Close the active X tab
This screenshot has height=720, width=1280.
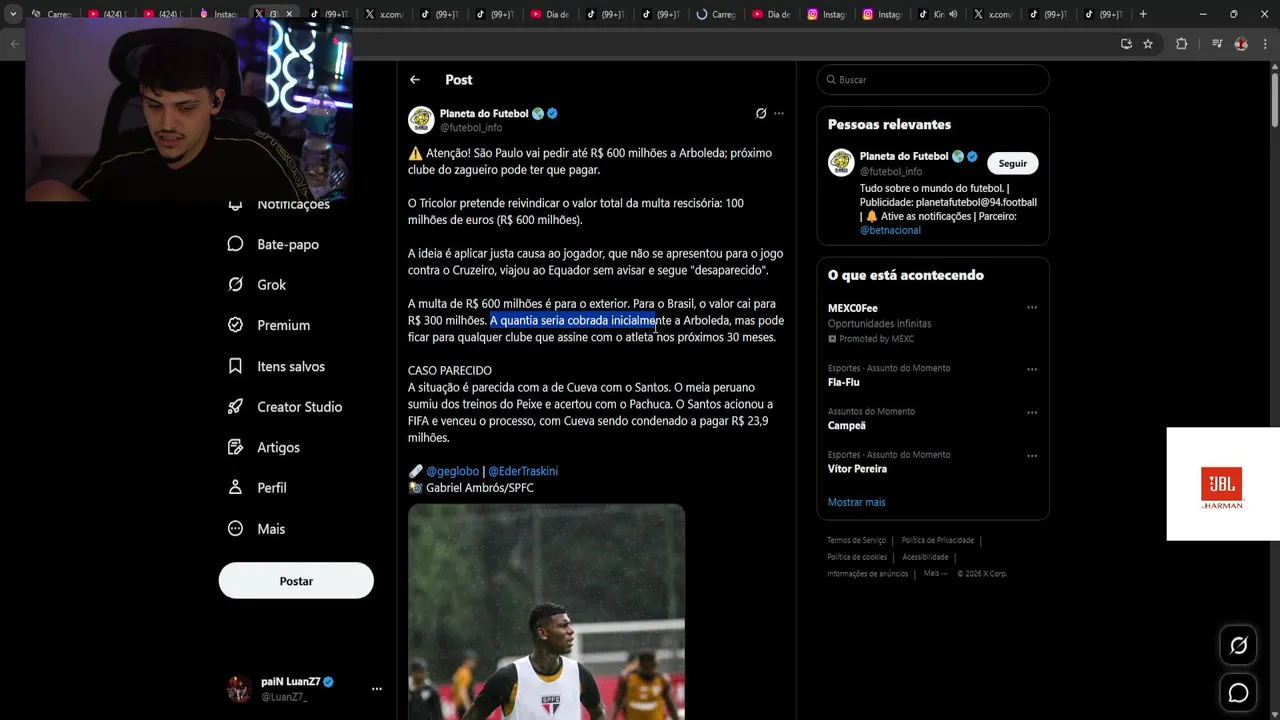(x=289, y=15)
